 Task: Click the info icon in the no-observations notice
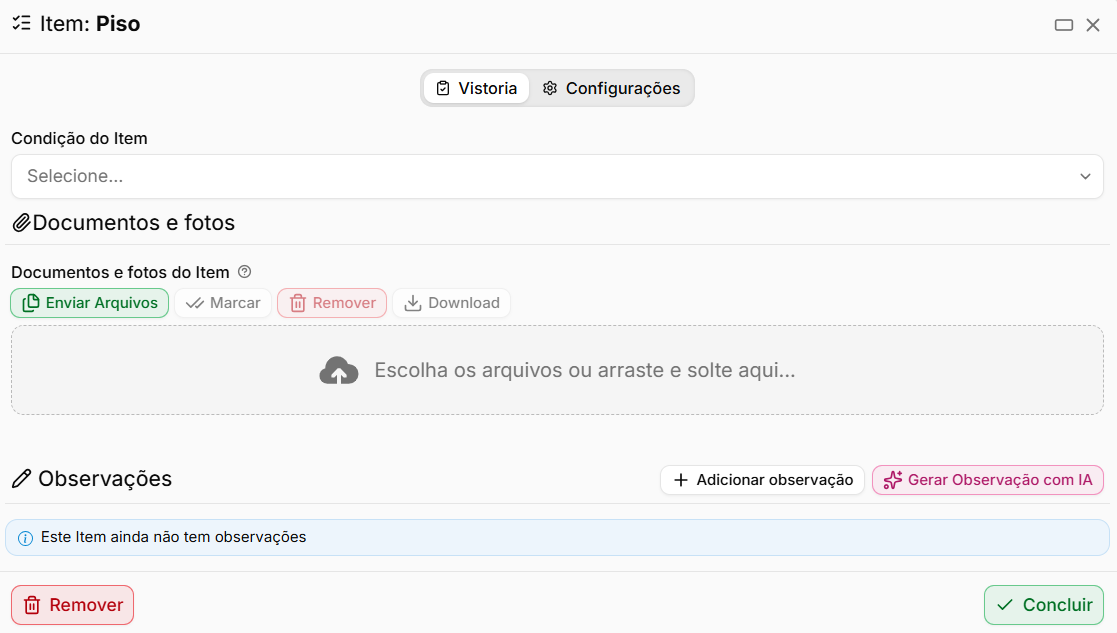[25, 538]
